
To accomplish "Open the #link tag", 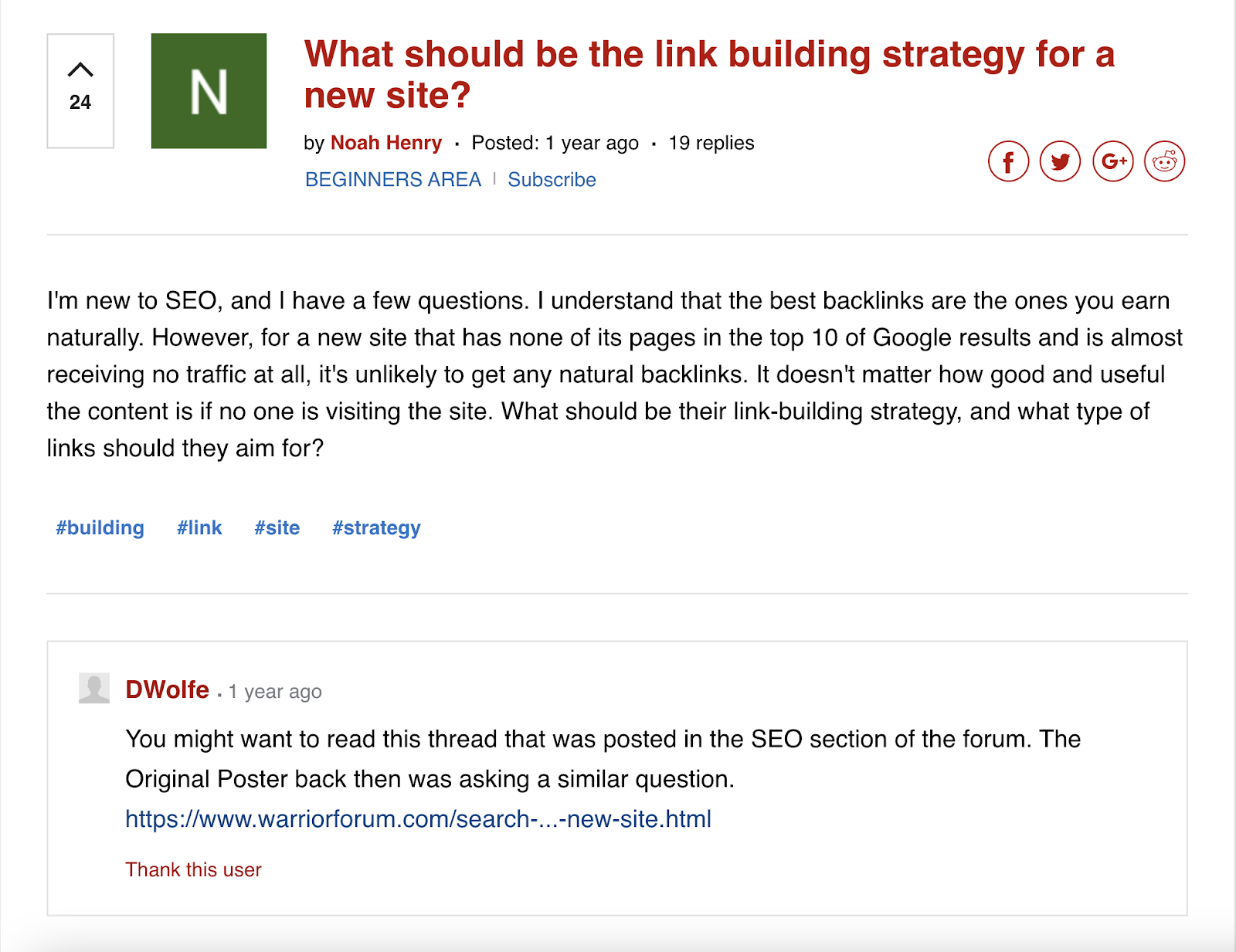I will 199,528.
